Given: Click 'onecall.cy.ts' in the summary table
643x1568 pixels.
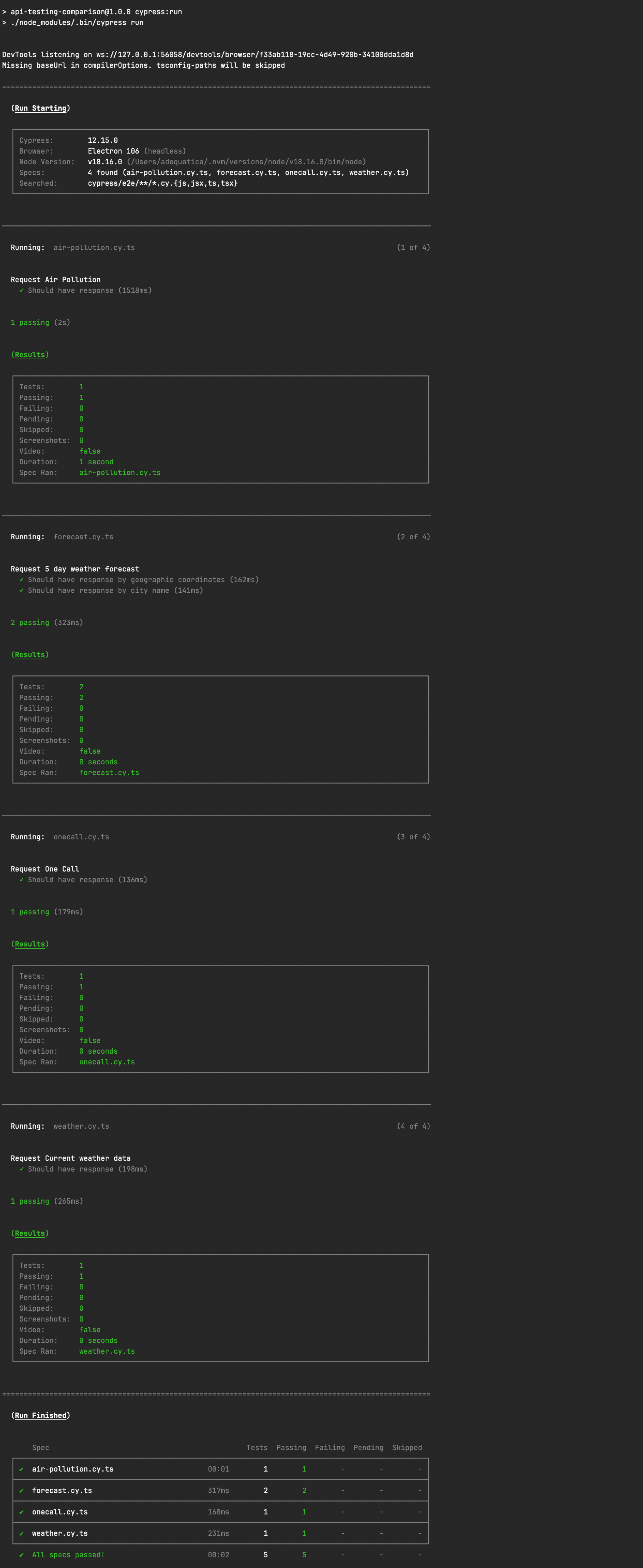Looking at the screenshot, I should (60, 1512).
